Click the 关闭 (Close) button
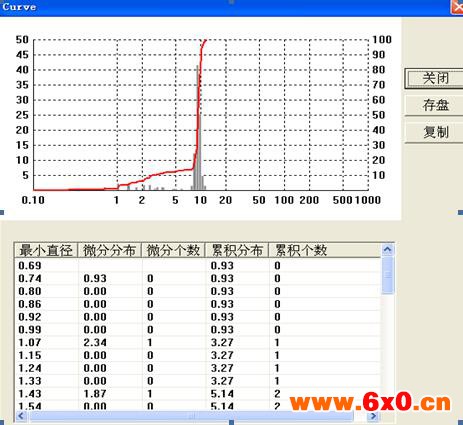 click(434, 79)
